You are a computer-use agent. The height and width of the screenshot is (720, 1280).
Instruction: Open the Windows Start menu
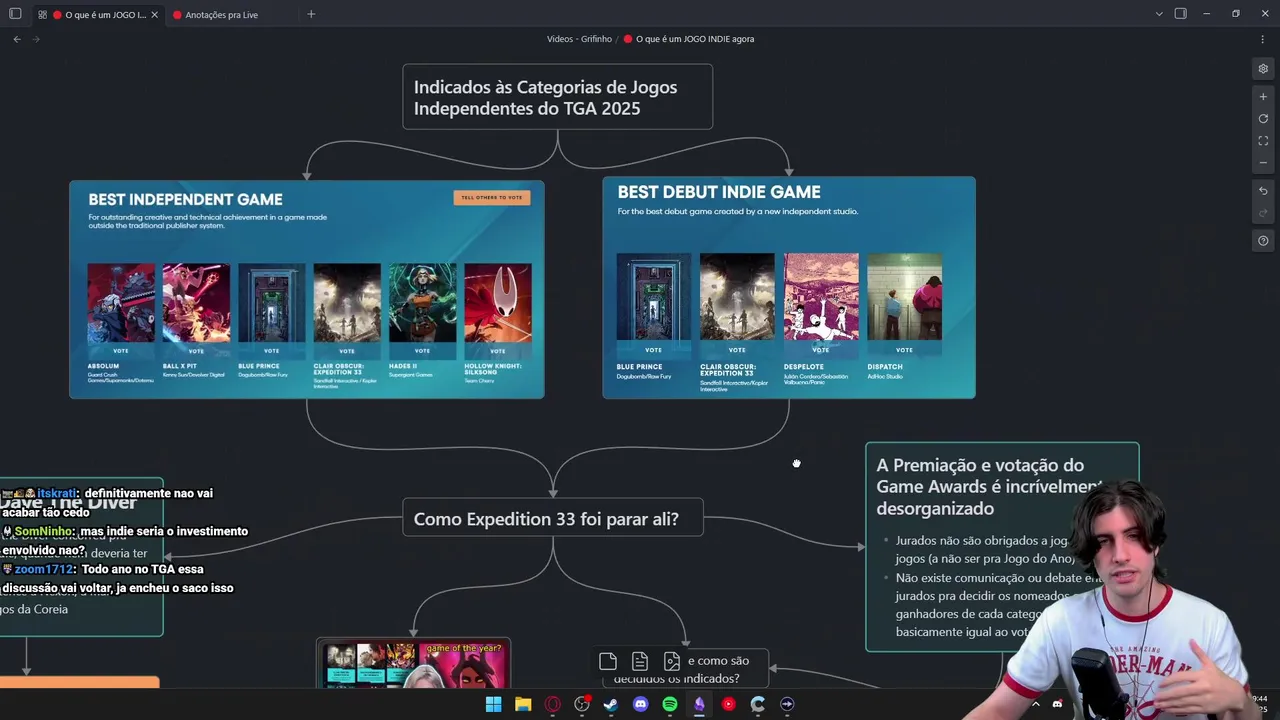tap(493, 704)
